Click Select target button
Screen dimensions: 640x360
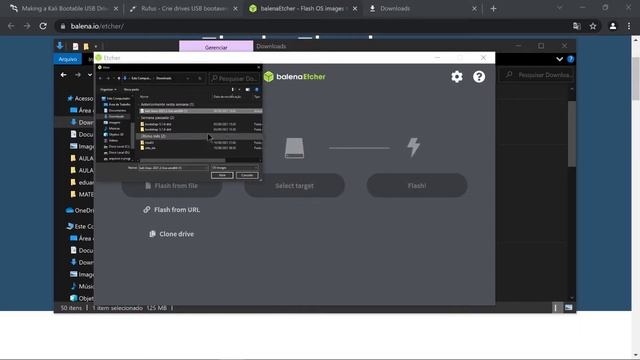click(294, 186)
